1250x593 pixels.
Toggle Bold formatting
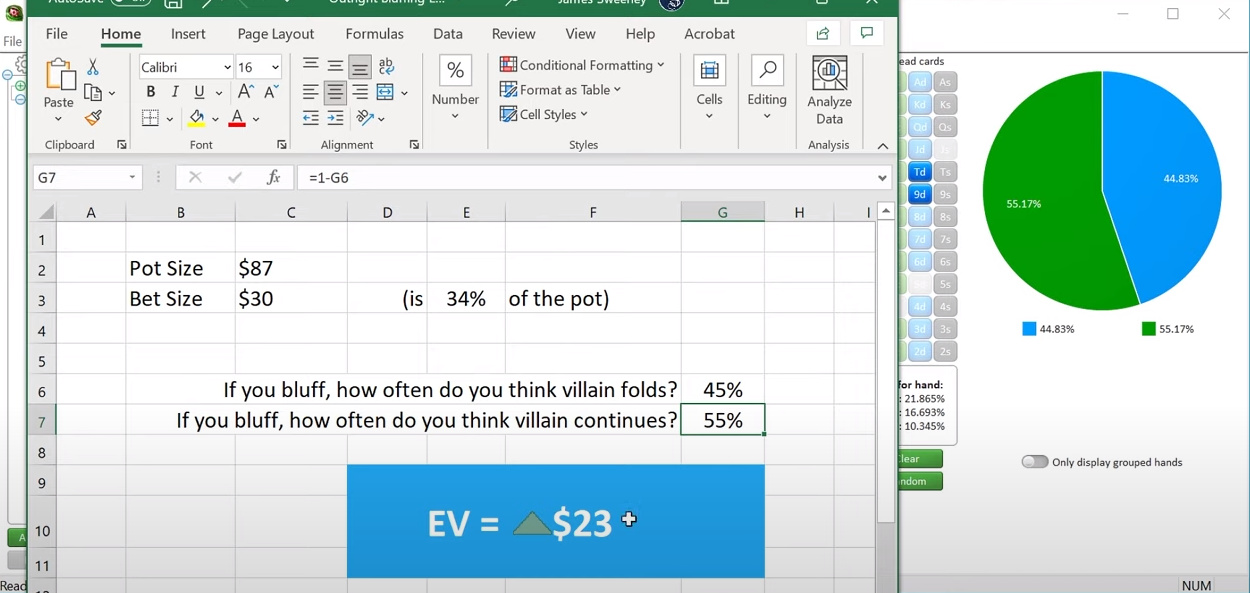pos(151,92)
